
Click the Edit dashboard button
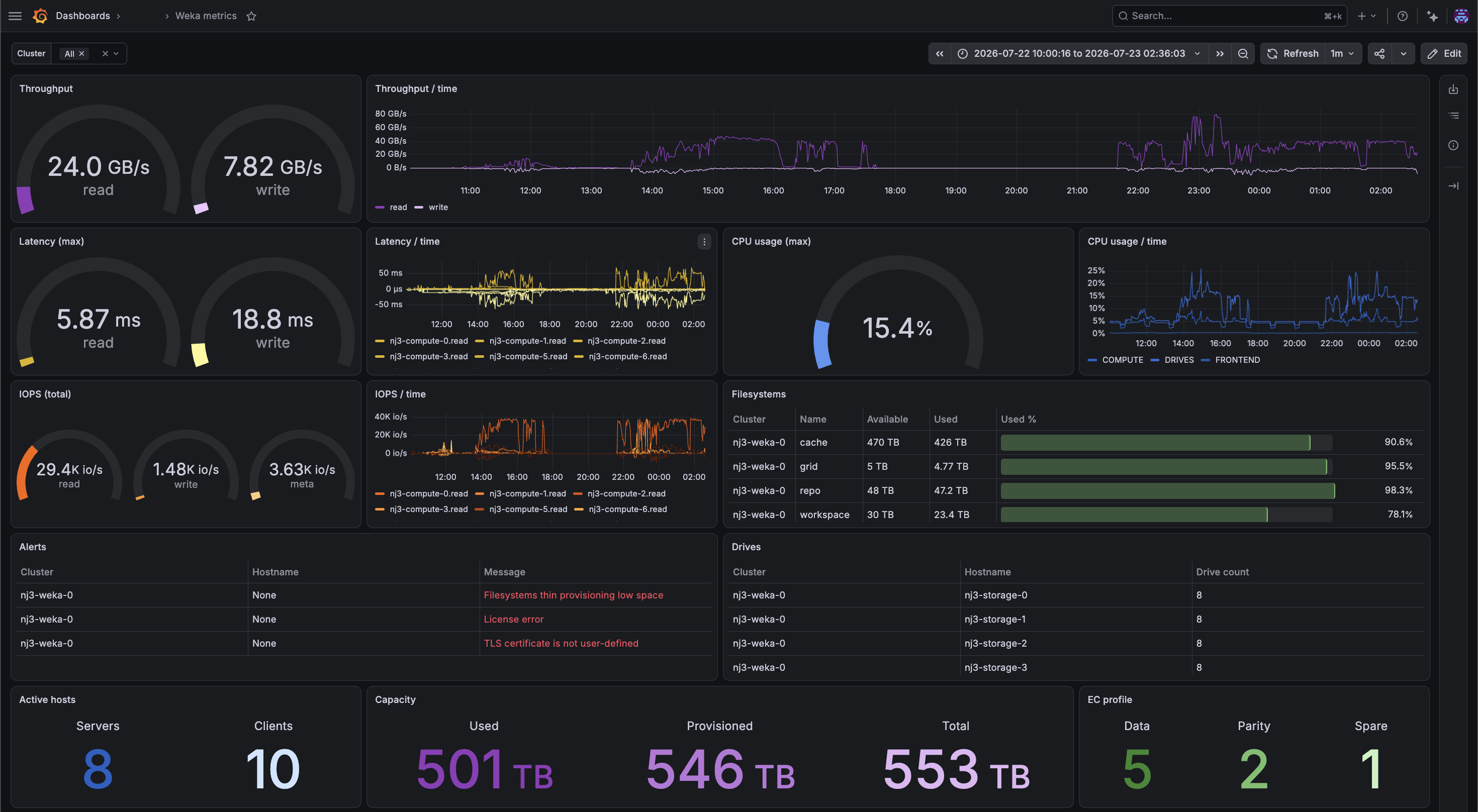(x=1444, y=53)
